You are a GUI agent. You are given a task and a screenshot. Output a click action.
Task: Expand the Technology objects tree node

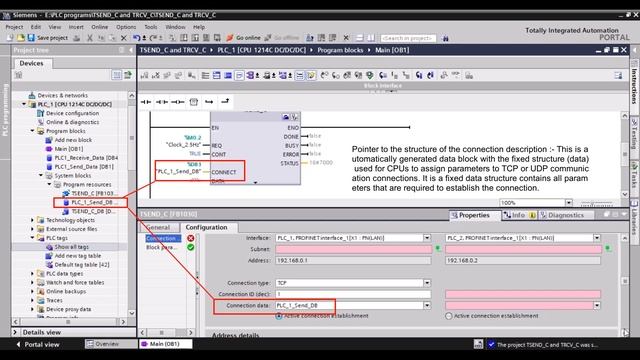[x=33, y=220]
